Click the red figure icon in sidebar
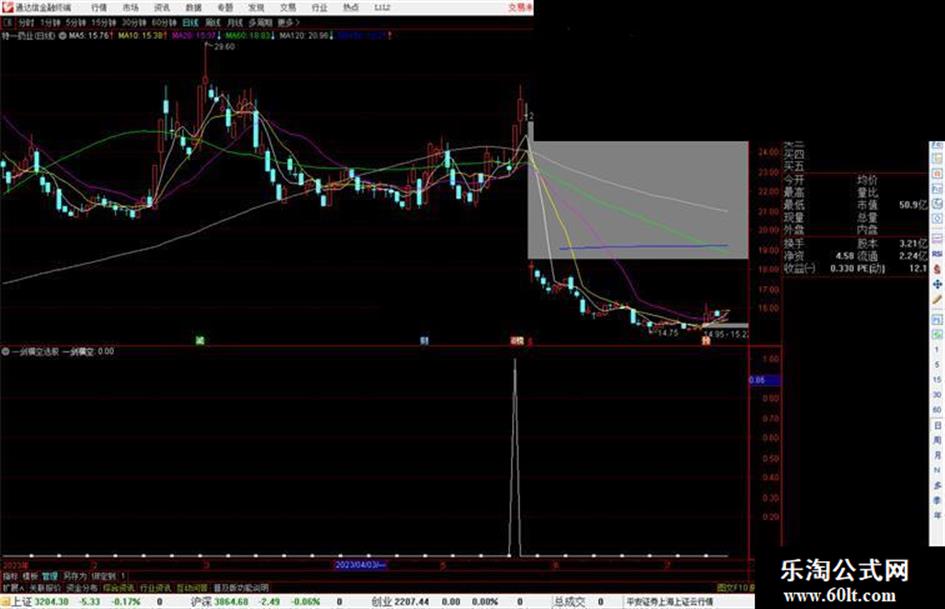This screenshot has width=945, height=609. [937, 269]
